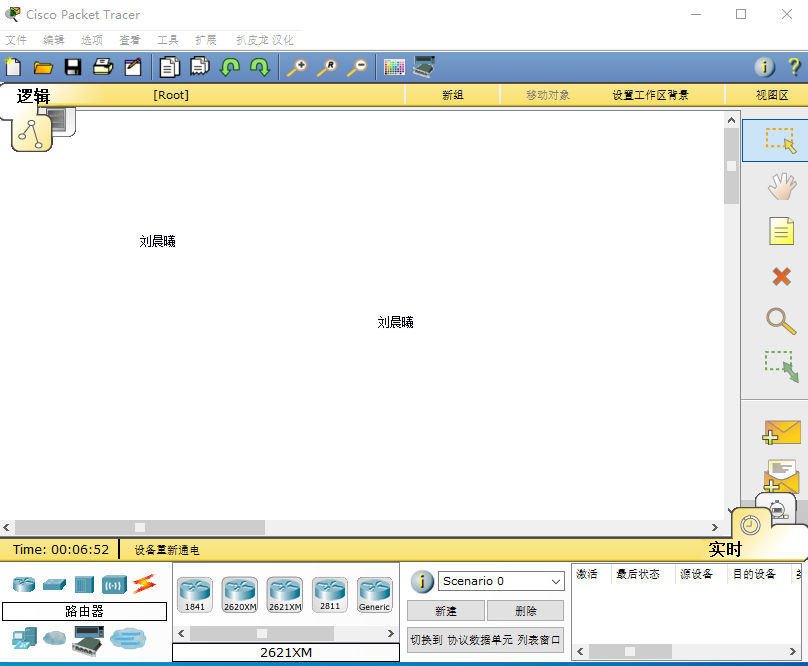Image resolution: width=808 pixels, height=666 pixels.
Task: Click the Paste icon in toolbar
Action: pos(199,67)
